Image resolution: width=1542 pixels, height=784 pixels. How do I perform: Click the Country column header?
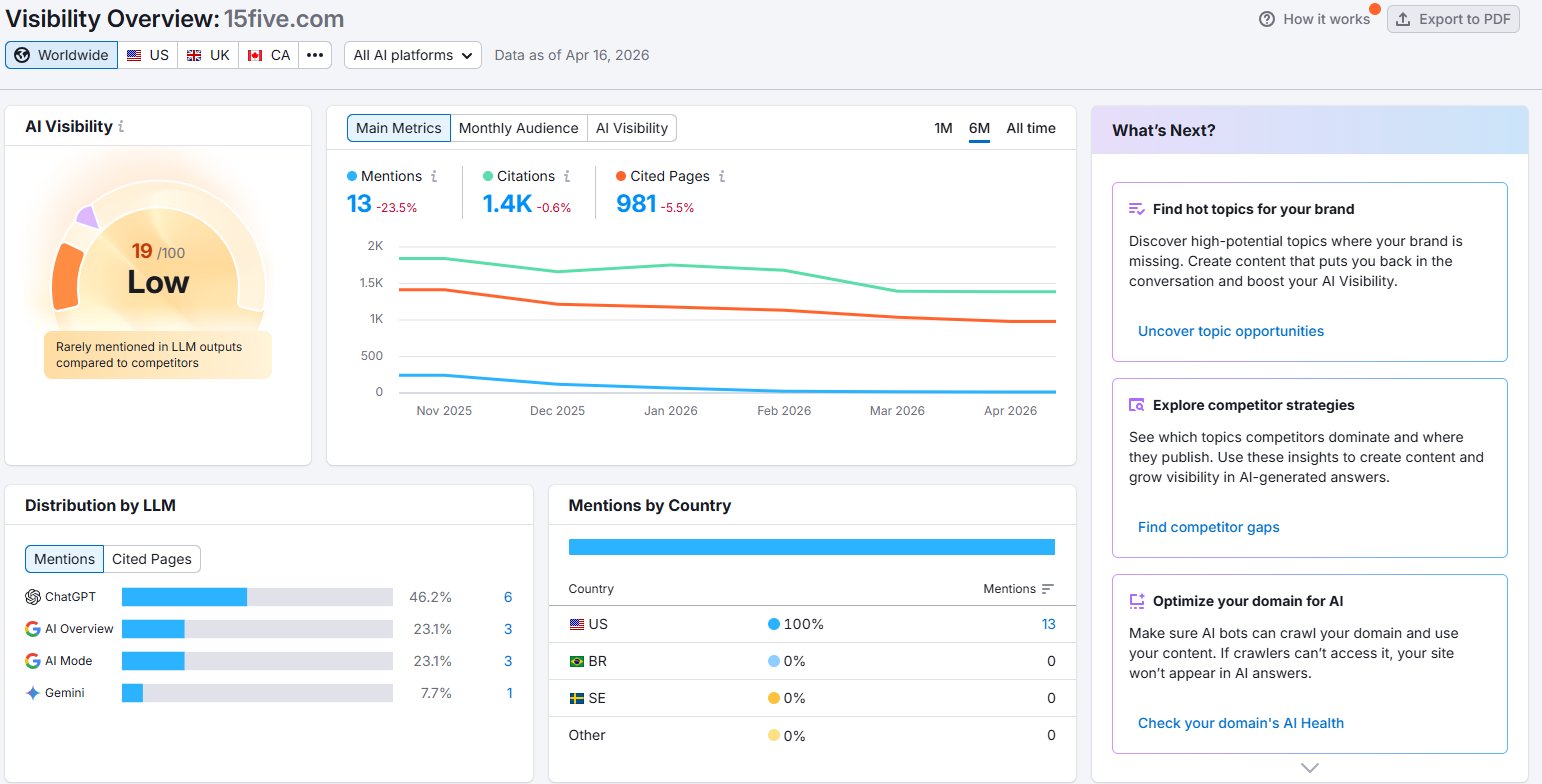(591, 589)
